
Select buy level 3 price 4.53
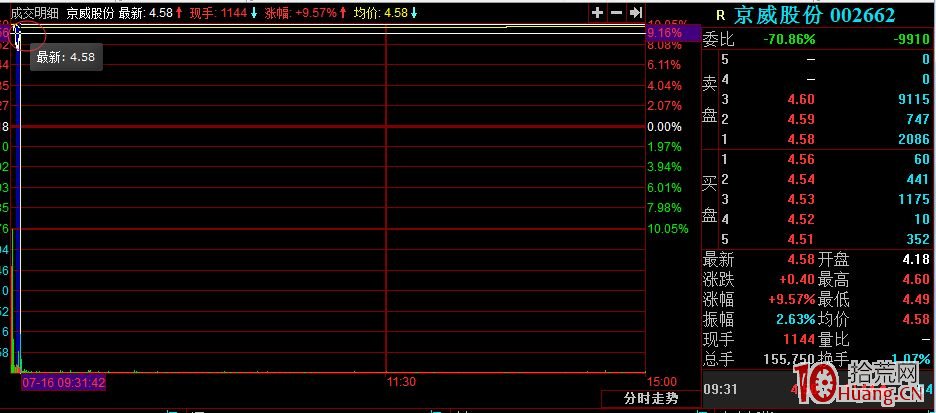(801, 199)
